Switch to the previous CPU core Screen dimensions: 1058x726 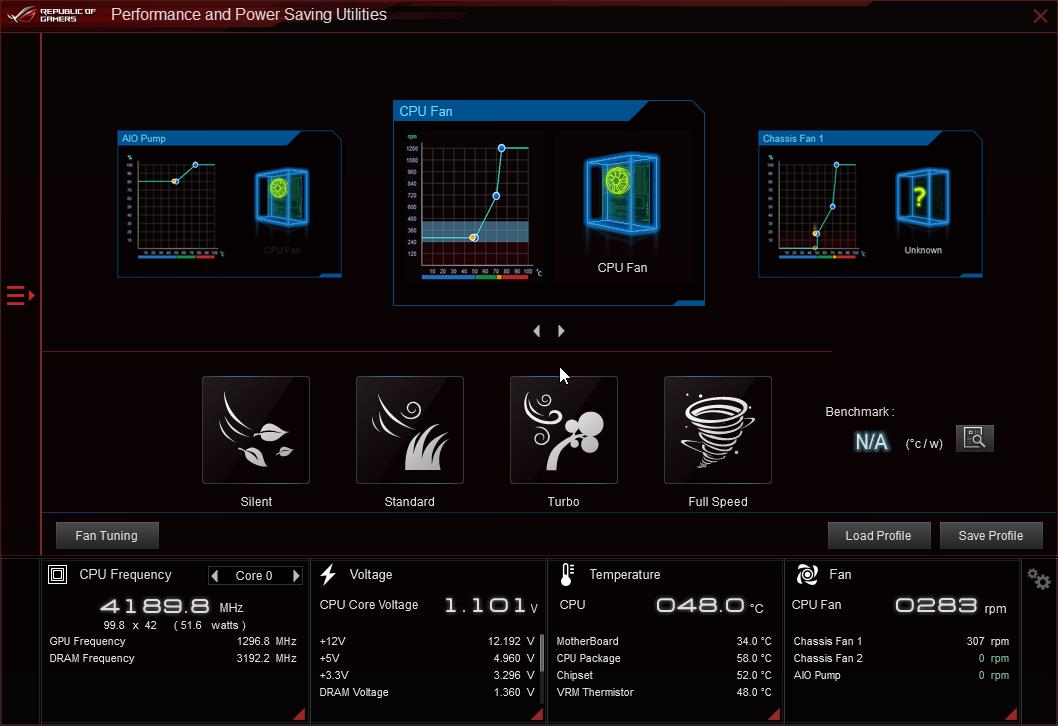215,576
